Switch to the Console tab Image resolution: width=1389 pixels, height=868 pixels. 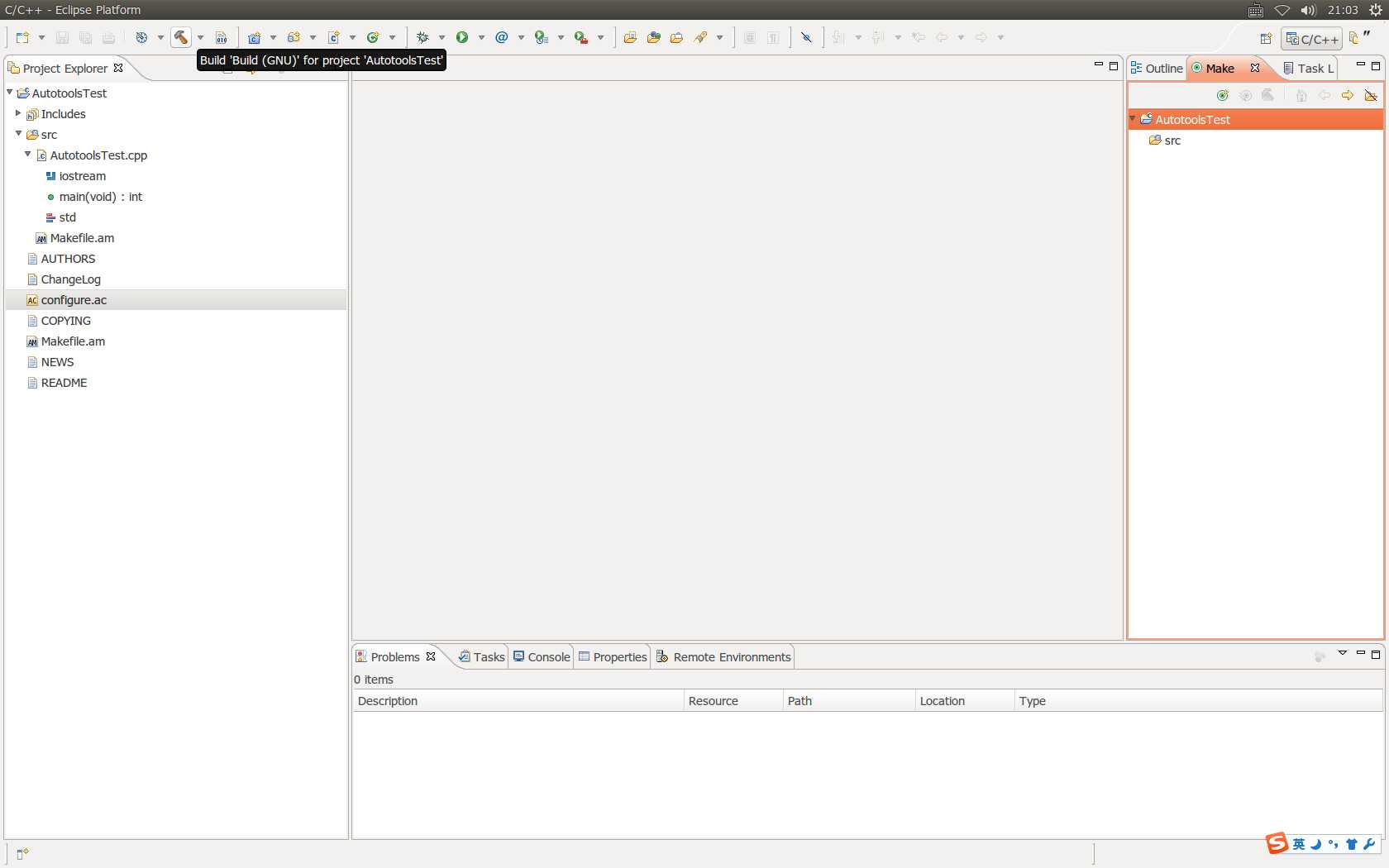point(542,657)
